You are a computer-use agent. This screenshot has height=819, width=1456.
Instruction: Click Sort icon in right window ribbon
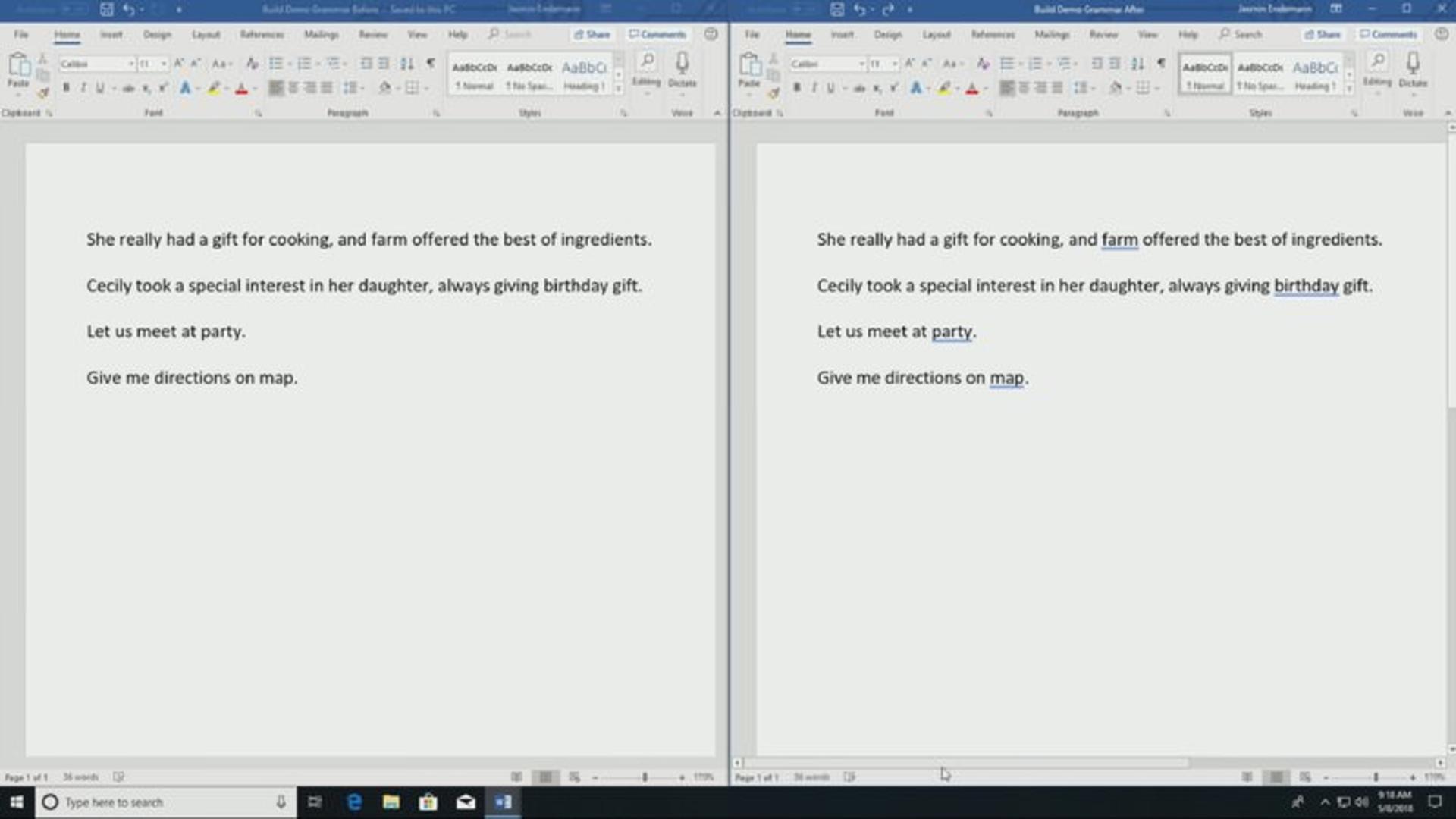[1137, 64]
